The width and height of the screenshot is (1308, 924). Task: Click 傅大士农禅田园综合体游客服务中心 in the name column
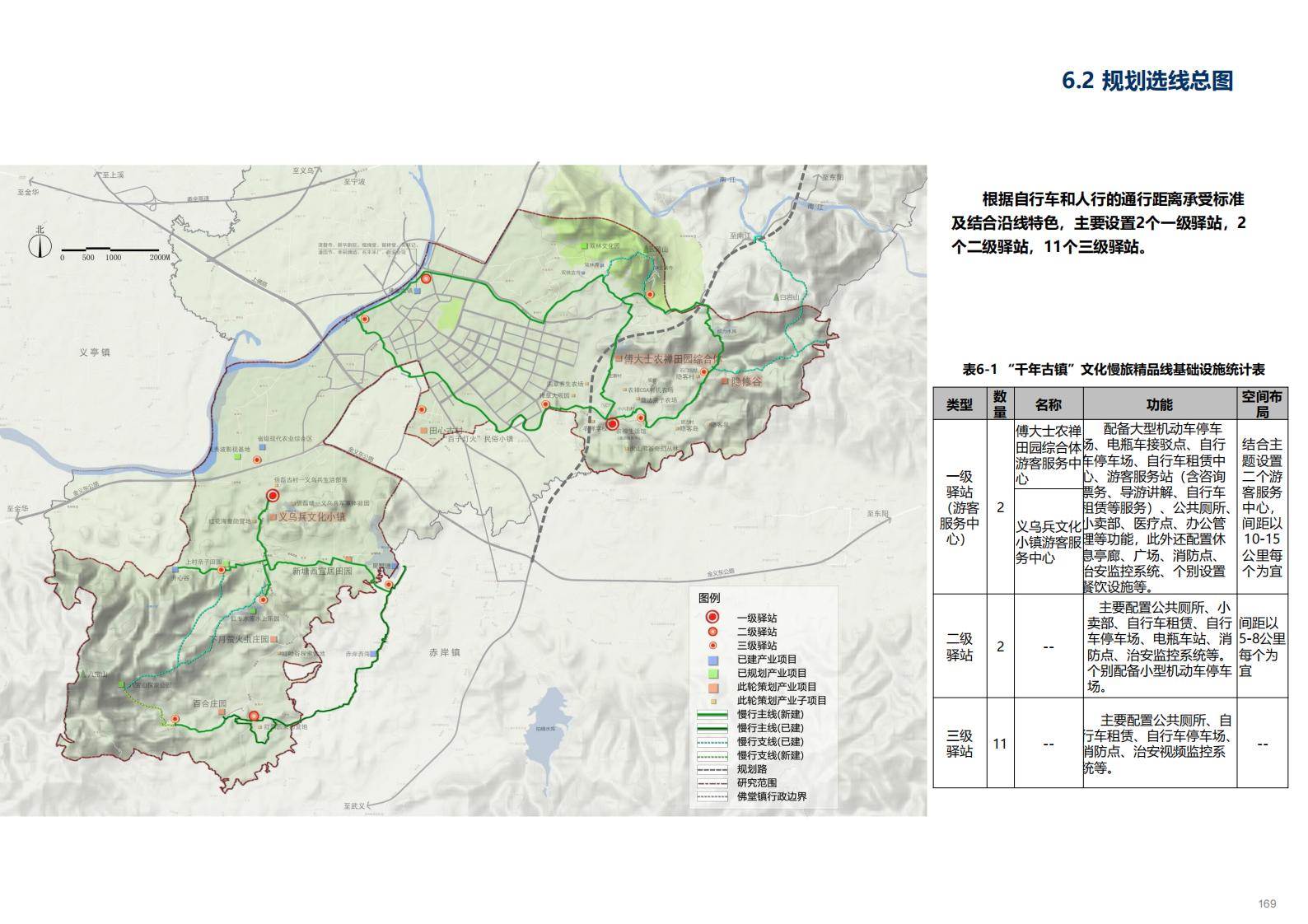(x=1048, y=455)
